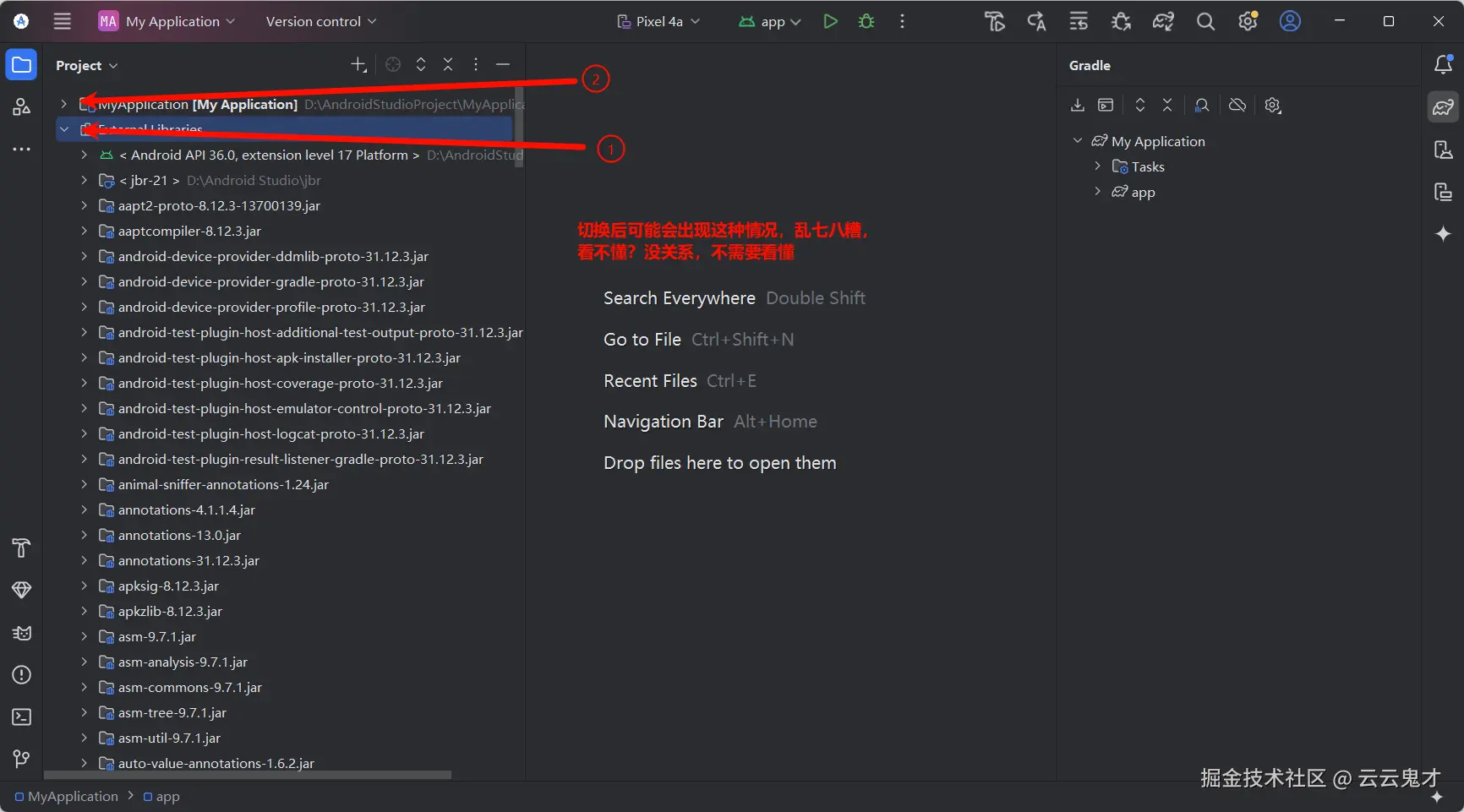Open the Problems tool window
The width and height of the screenshot is (1464, 812).
coord(22,674)
